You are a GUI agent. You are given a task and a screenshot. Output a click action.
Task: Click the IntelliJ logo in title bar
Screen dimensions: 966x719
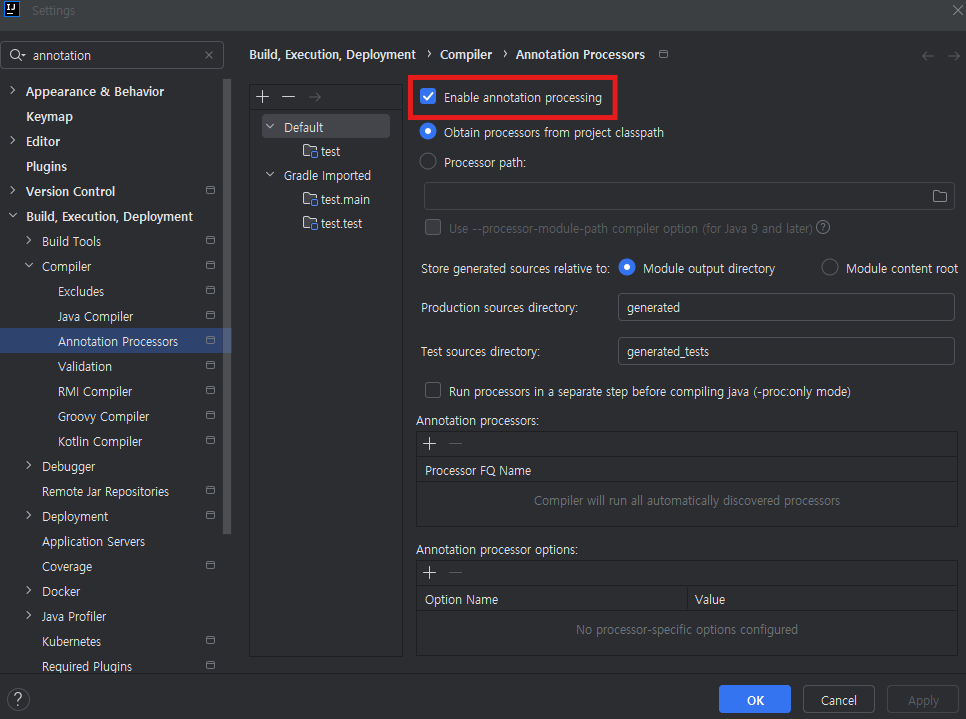tap(12, 9)
